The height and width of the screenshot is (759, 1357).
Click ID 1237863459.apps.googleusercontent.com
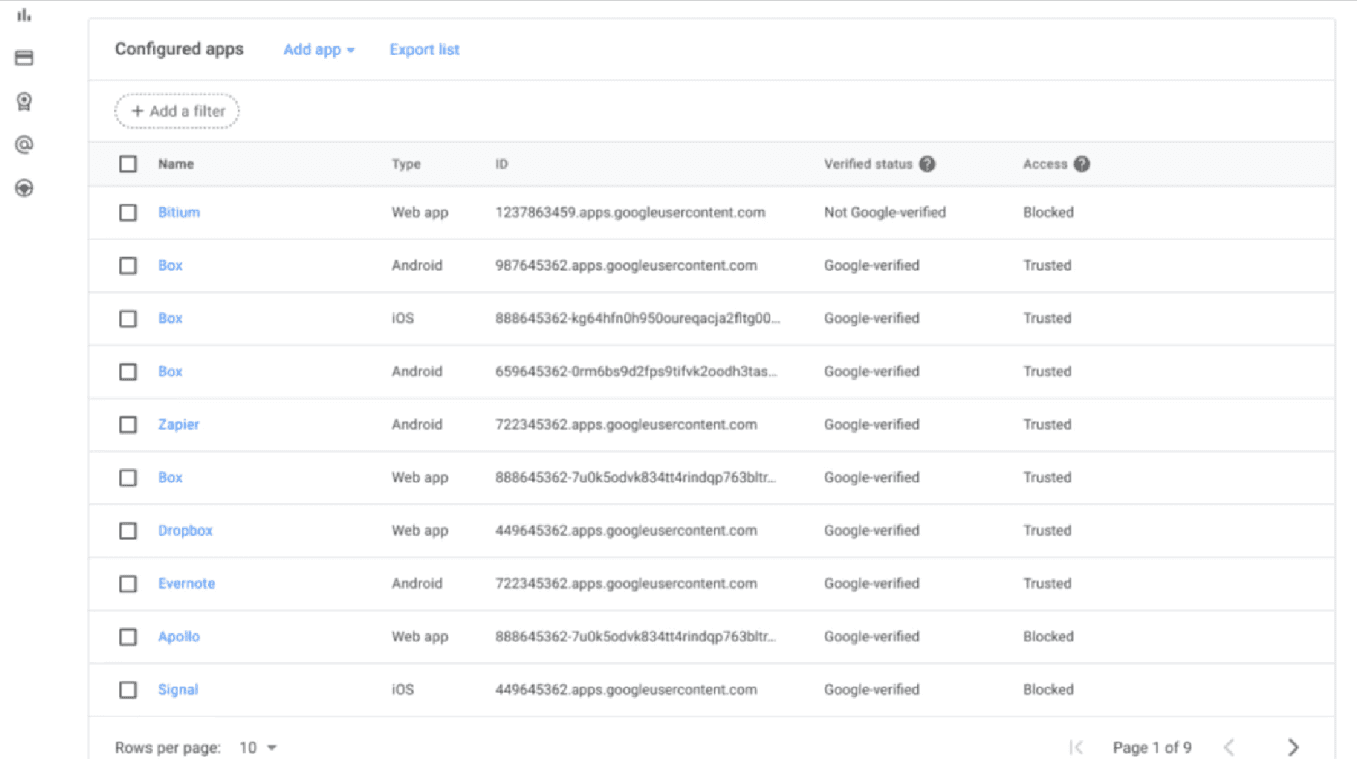(x=630, y=212)
